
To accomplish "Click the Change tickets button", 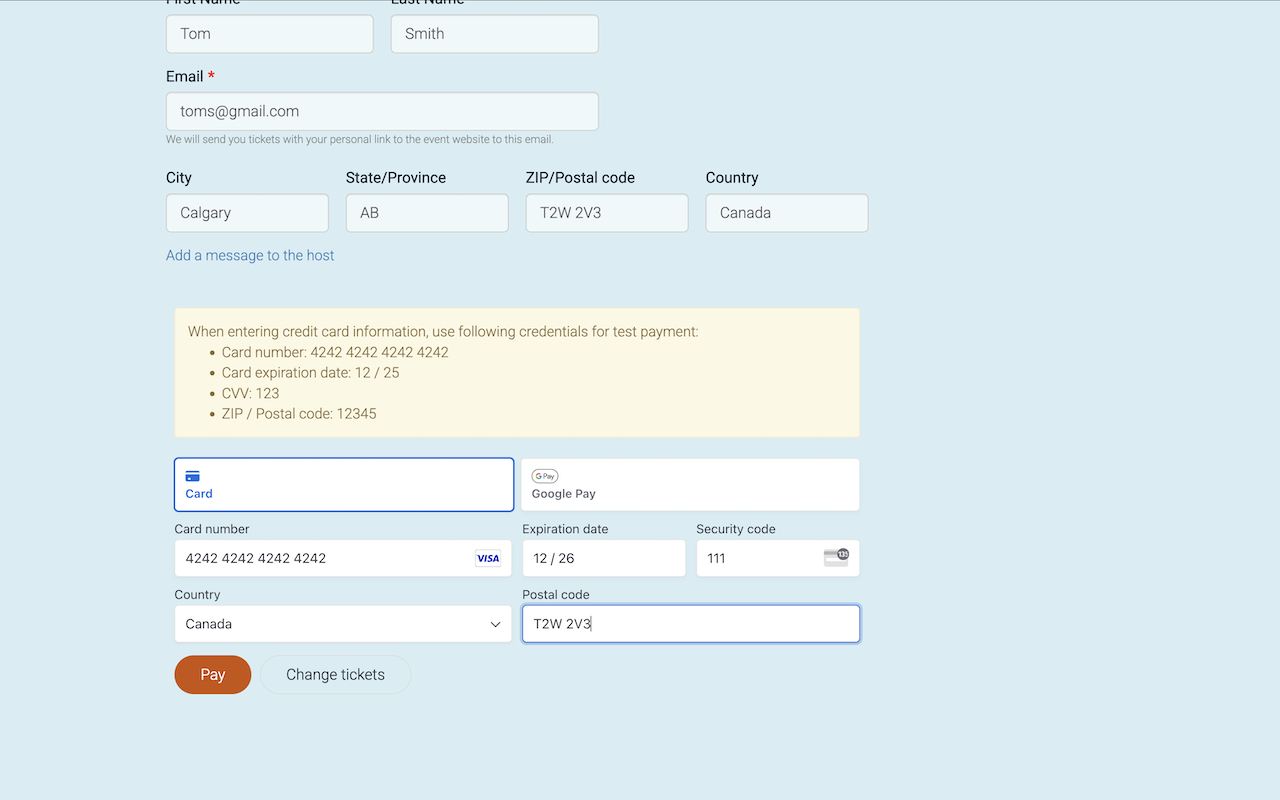I will pyautogui.click(x=335, y=675).
